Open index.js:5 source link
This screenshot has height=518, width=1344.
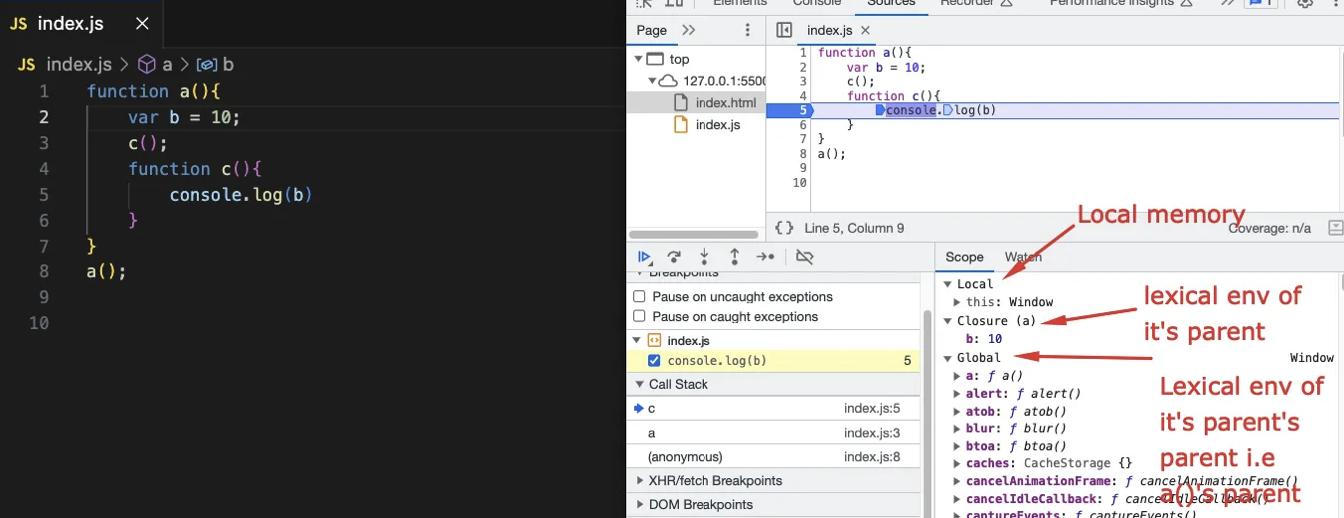coord(872,408)
